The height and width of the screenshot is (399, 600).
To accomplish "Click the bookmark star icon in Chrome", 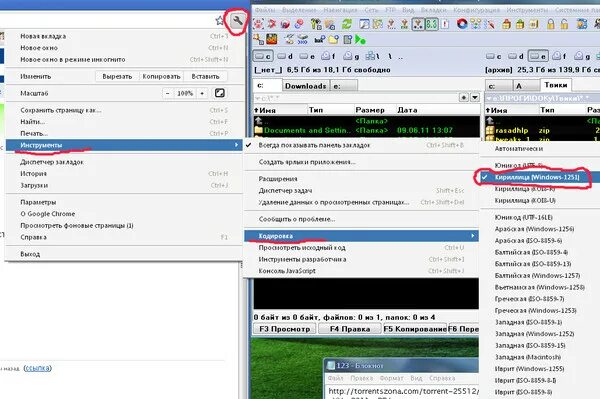I will pos(220,21).
